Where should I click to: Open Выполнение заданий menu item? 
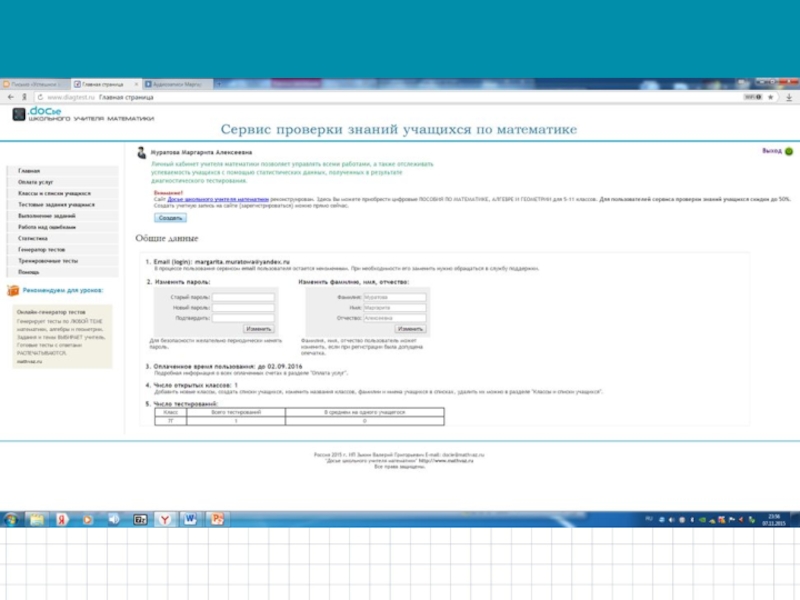tap(63, 216)
